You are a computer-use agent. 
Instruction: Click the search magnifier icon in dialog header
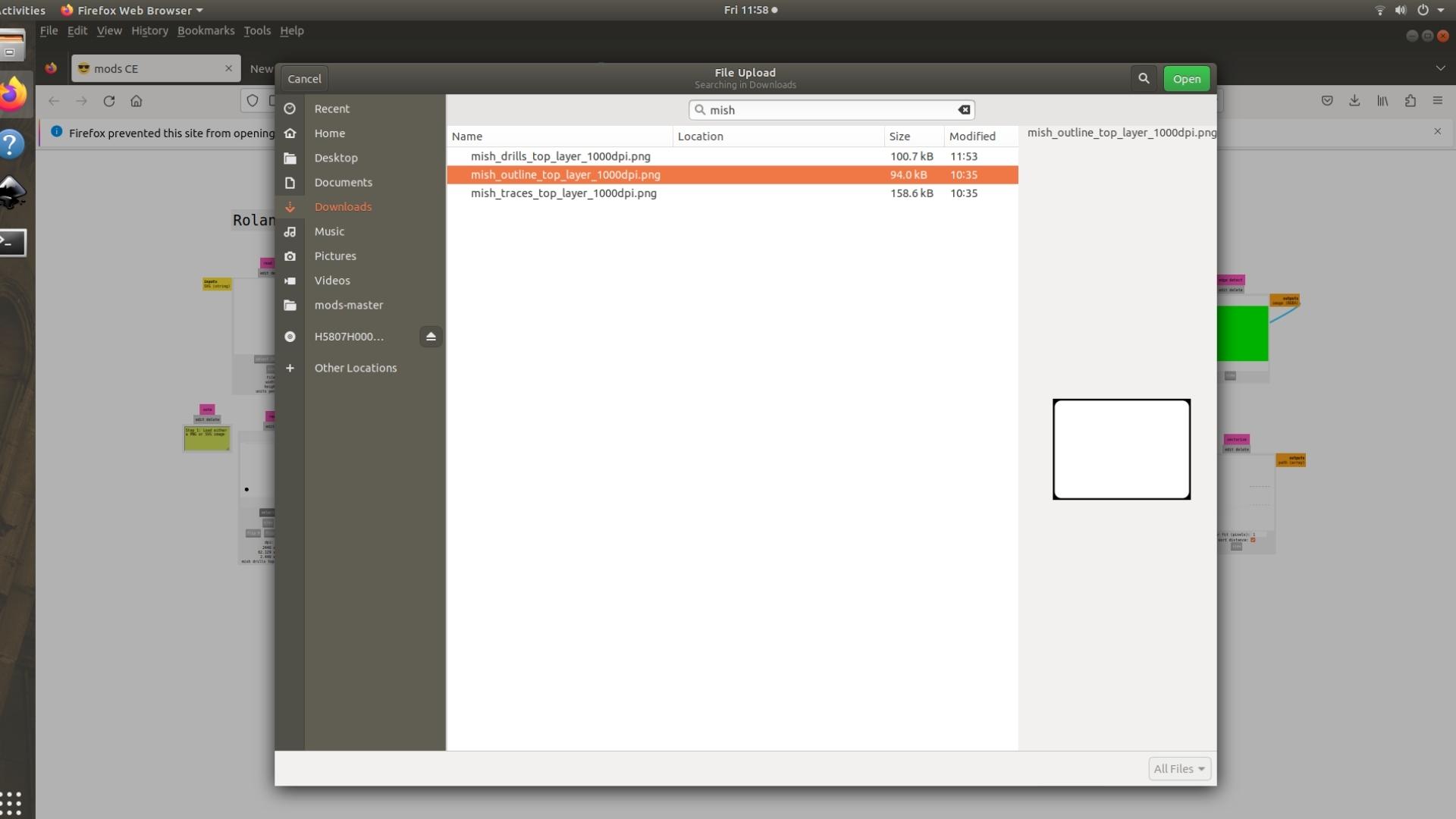1144,78
